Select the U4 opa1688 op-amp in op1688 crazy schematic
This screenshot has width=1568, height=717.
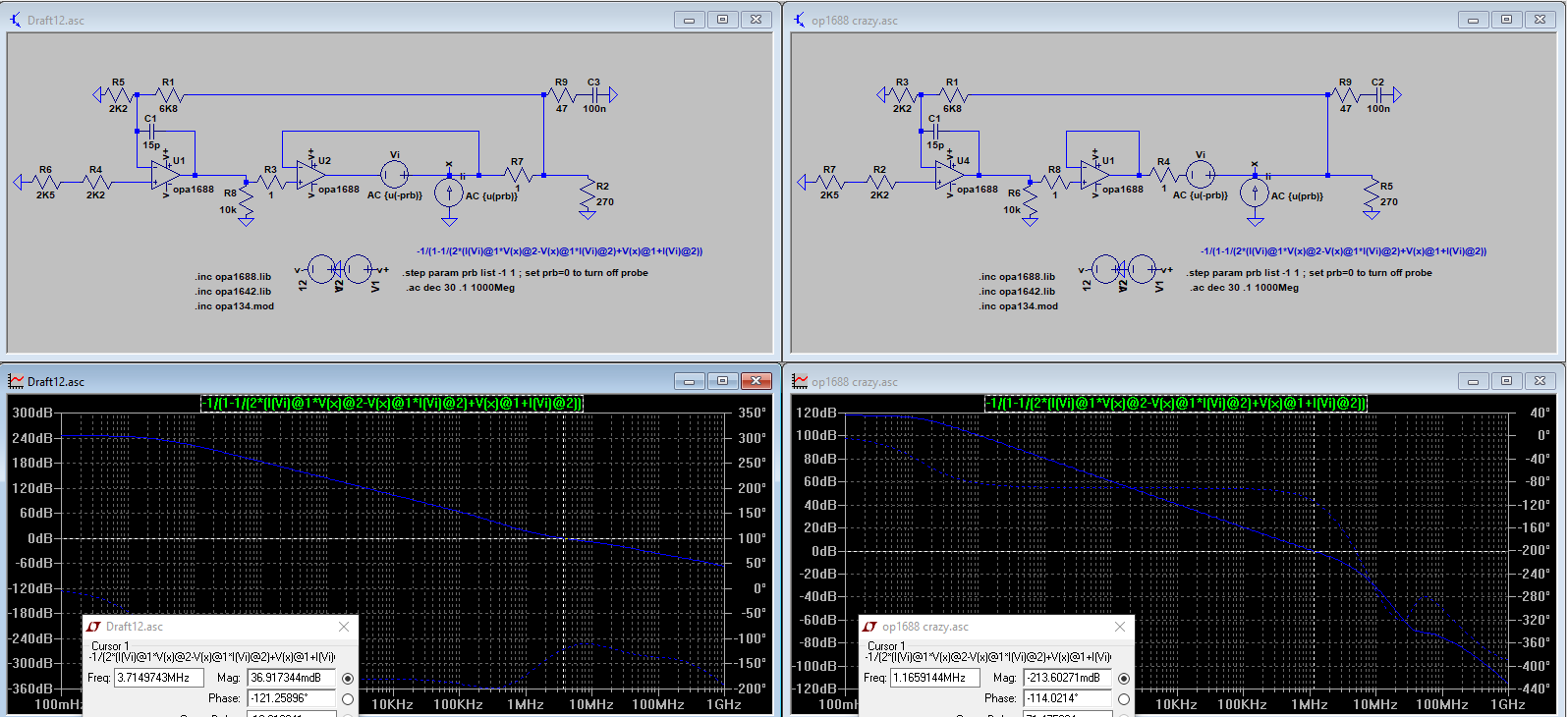(949, 174)
